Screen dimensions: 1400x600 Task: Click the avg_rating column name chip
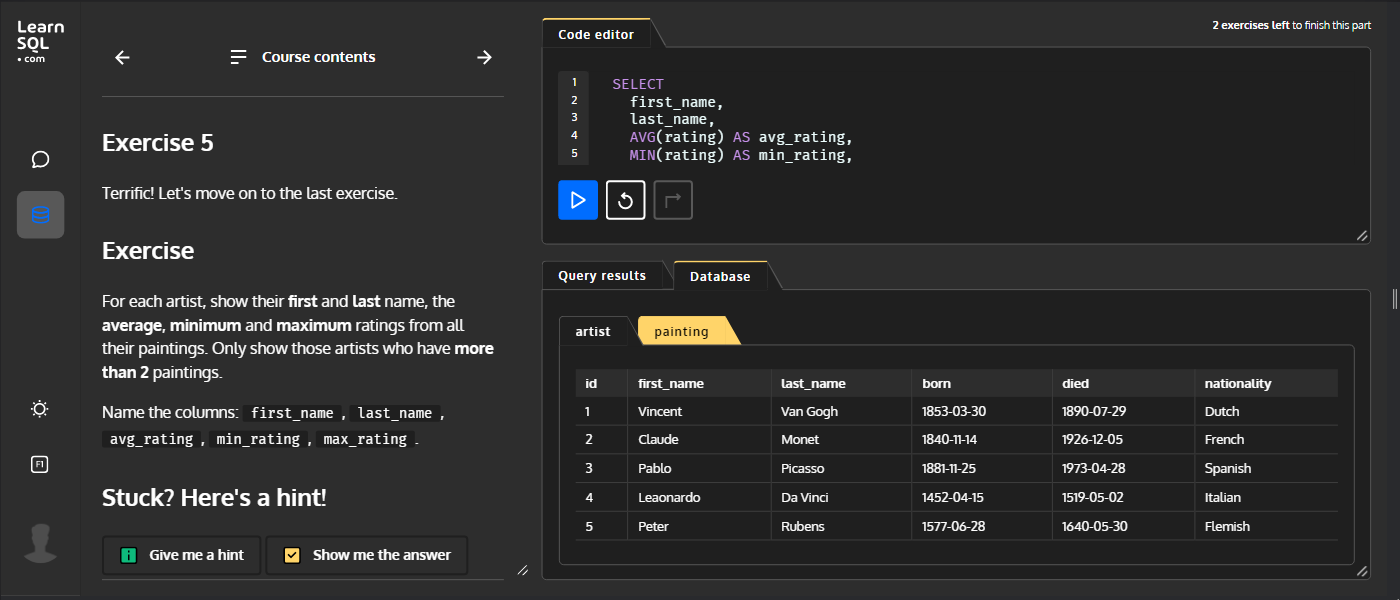151,439
